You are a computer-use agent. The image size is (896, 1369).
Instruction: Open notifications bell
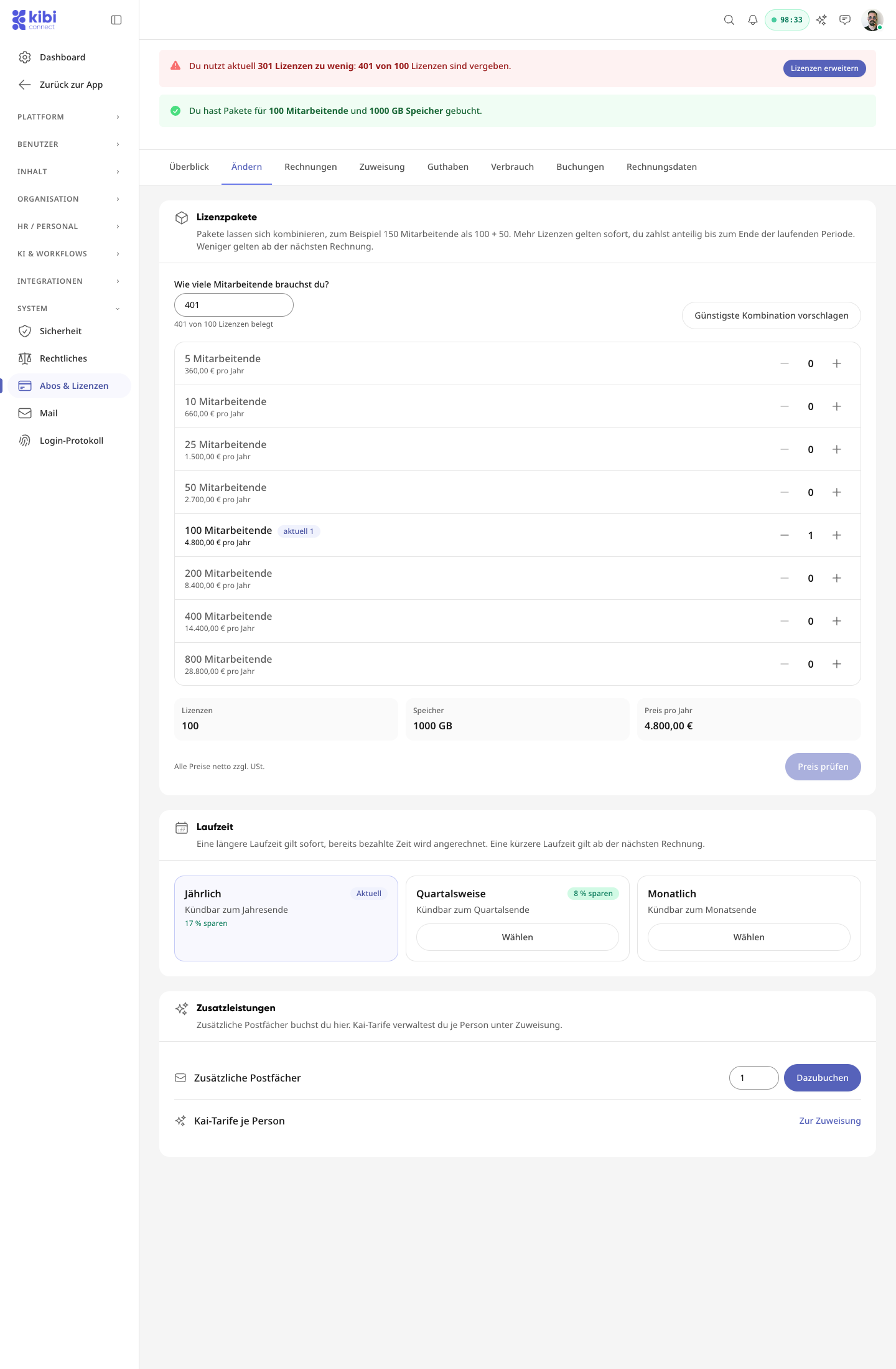753,20
